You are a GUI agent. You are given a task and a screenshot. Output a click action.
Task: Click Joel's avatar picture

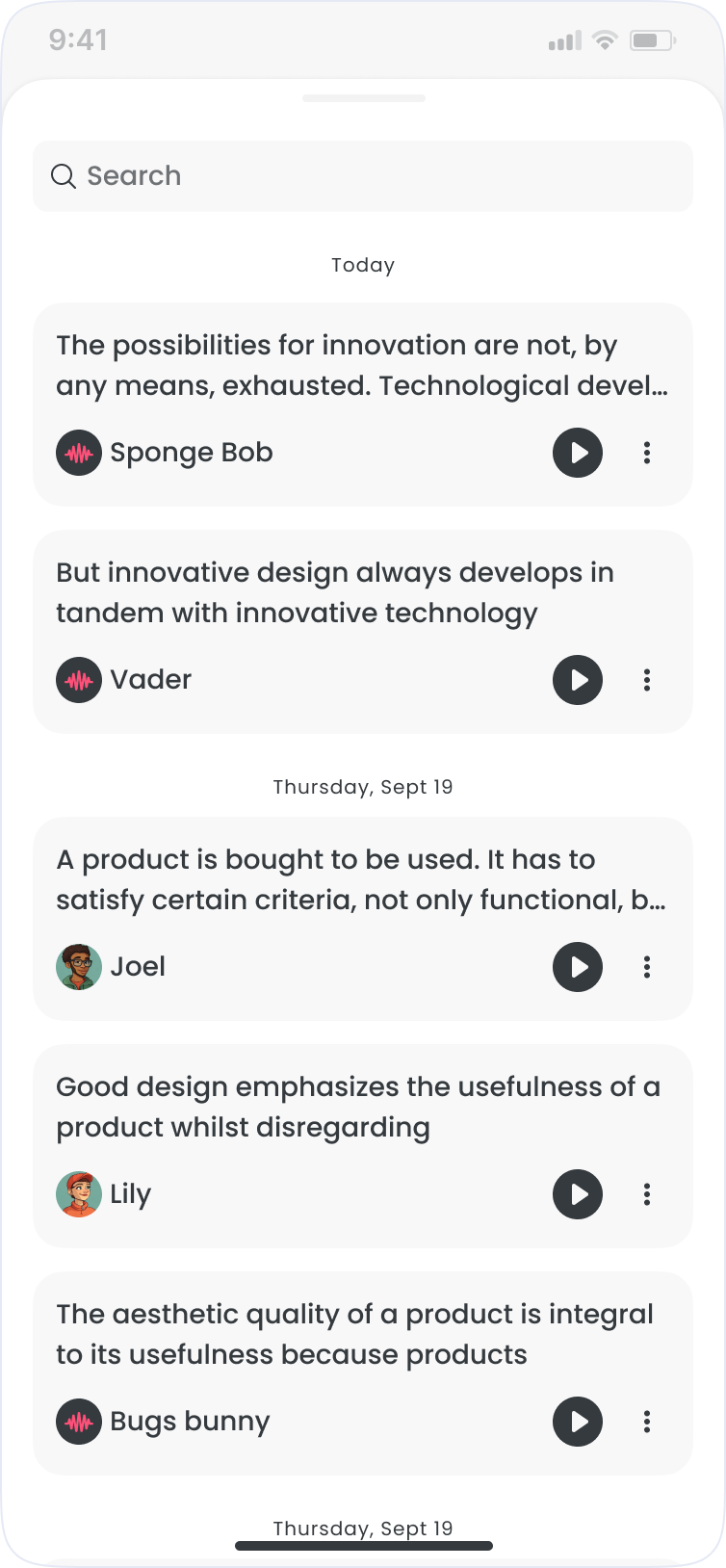[x=79, y=967]
